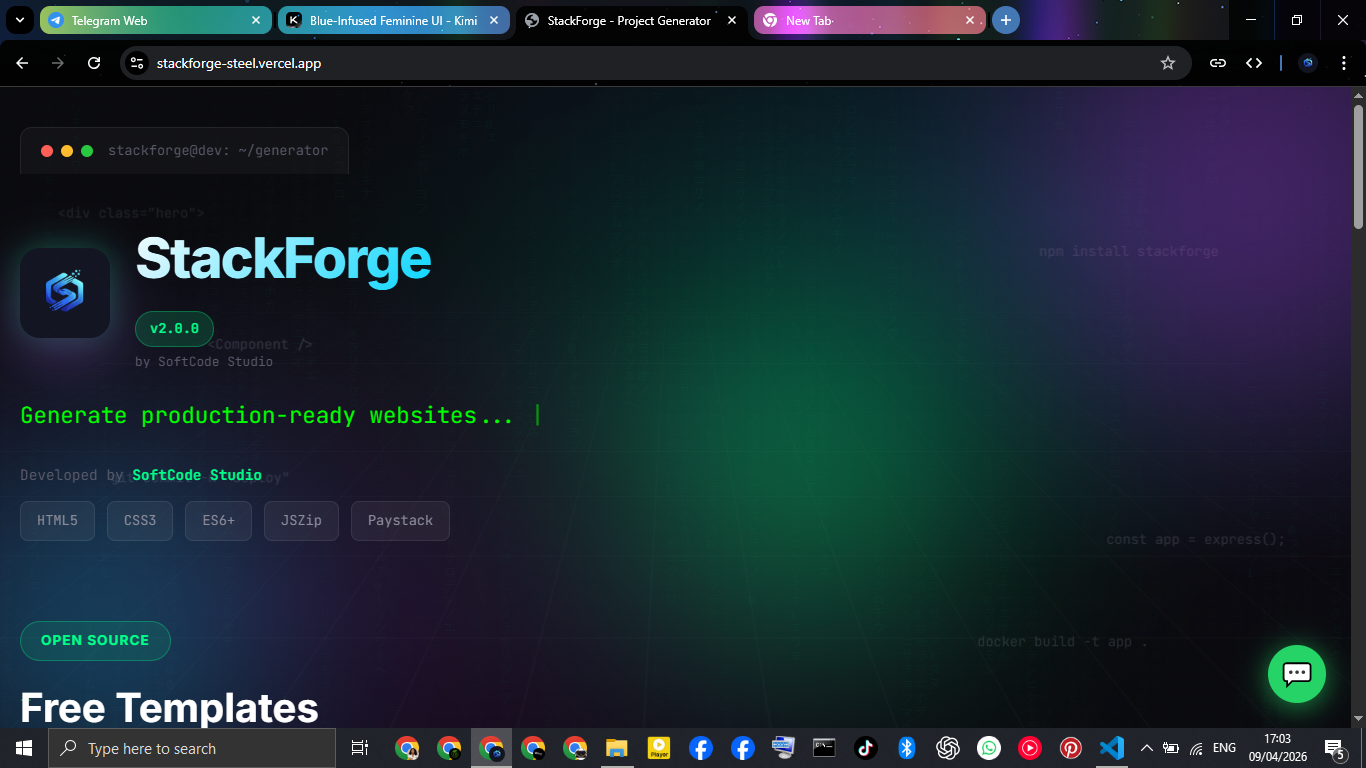Open the green chat widget bubble
The width and height of the screenshot is (1366, 768).
point(1296,674)
